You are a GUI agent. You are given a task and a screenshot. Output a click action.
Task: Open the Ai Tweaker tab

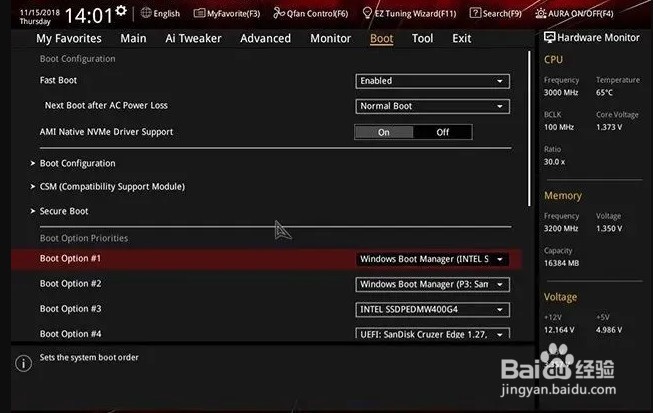click(193, 38)
